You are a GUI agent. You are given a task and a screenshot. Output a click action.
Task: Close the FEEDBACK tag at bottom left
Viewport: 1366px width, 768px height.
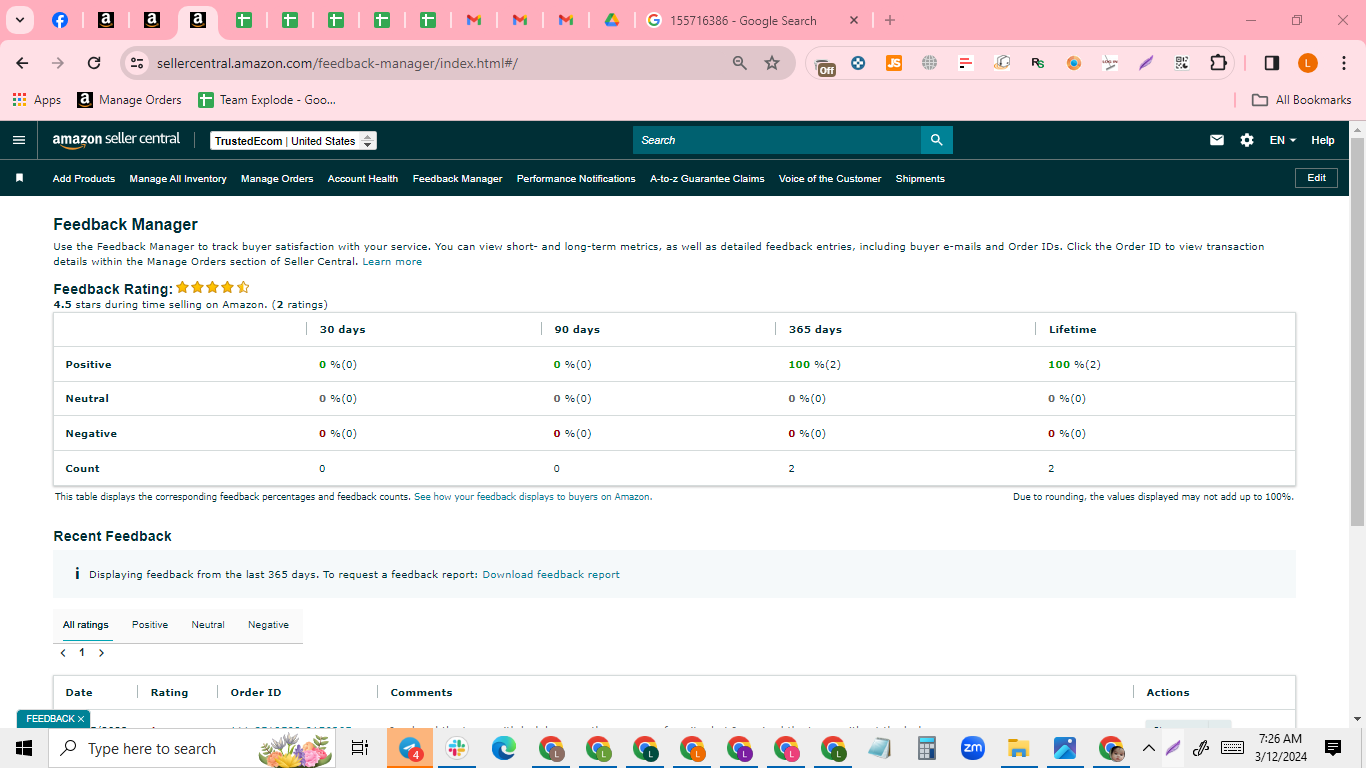(x=81, y=719)
